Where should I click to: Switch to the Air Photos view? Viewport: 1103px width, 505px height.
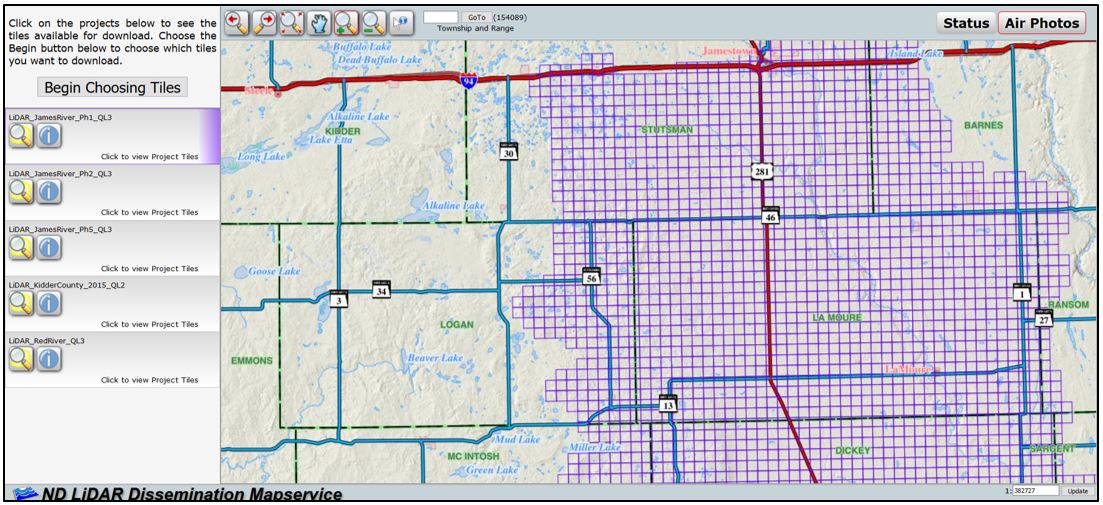click(1041, 23)
